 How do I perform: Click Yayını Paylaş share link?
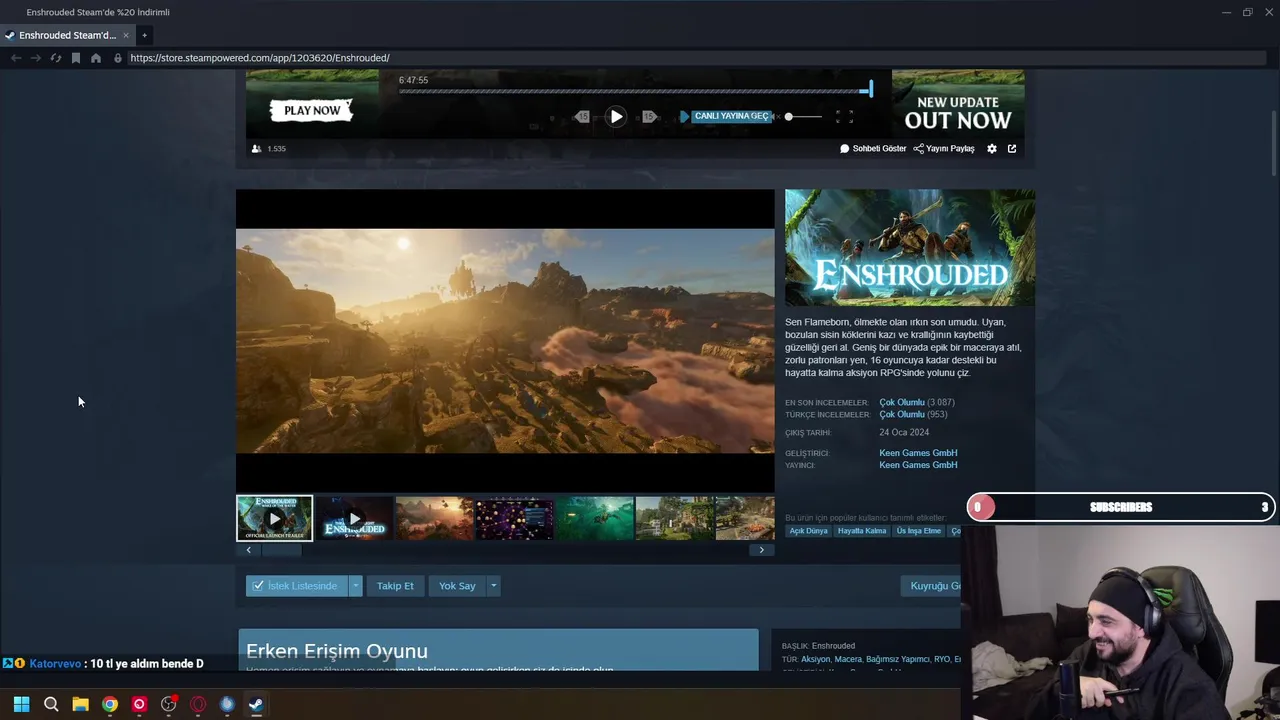point(944,149)
